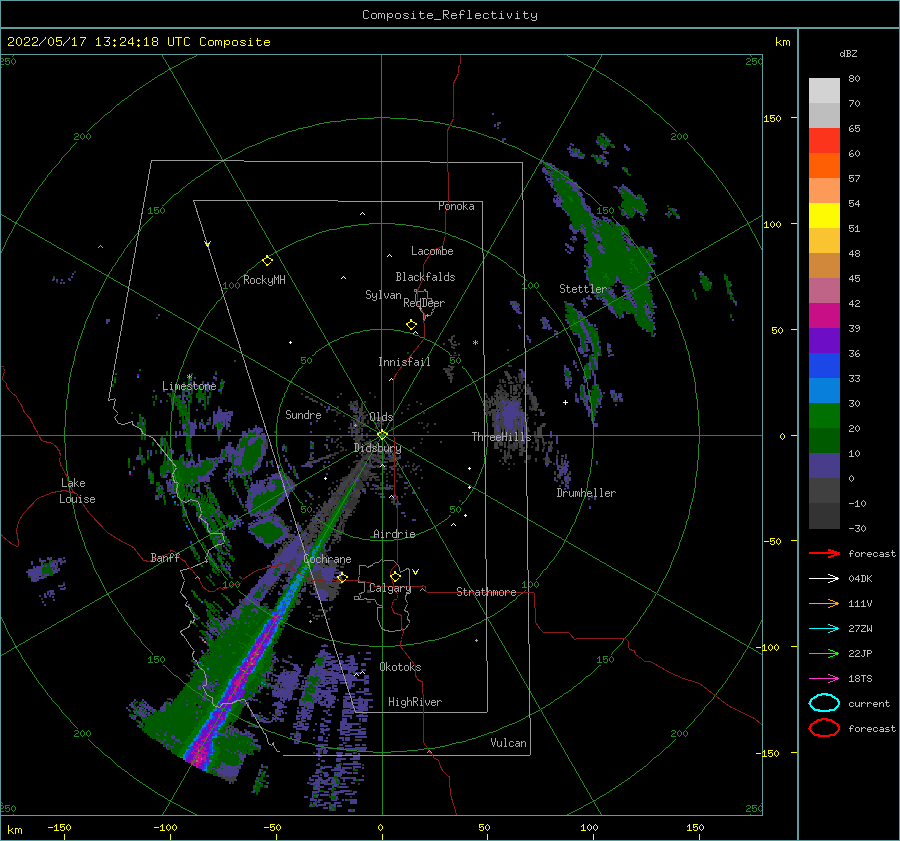Pick the light blue 30-33 dBZ swatch
The width and height of the screenshot is (900, 841).
824,391
